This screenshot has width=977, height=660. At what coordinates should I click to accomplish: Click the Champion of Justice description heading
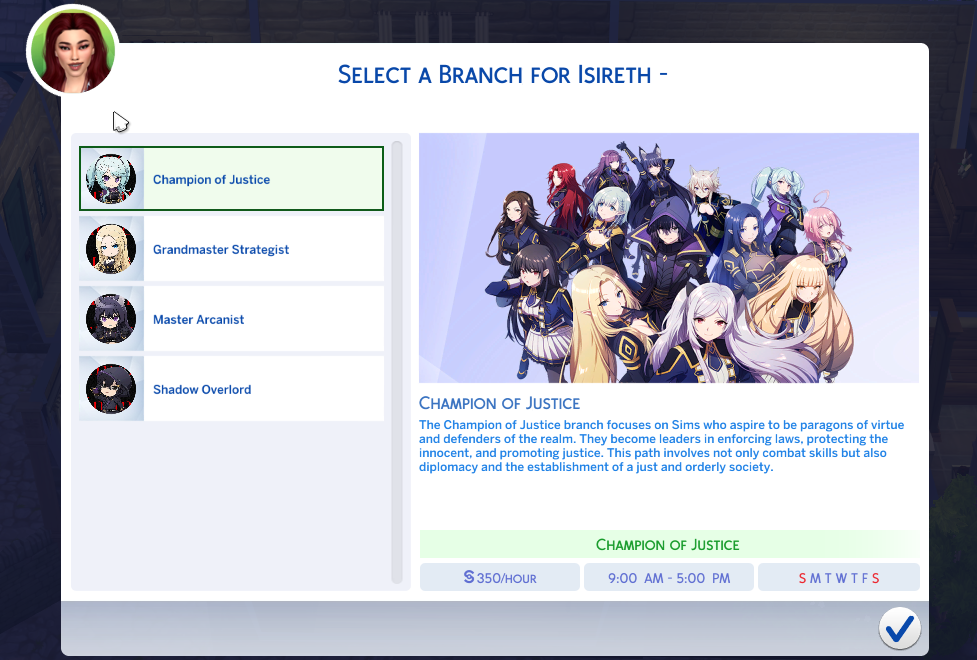[x=499, y=403]
